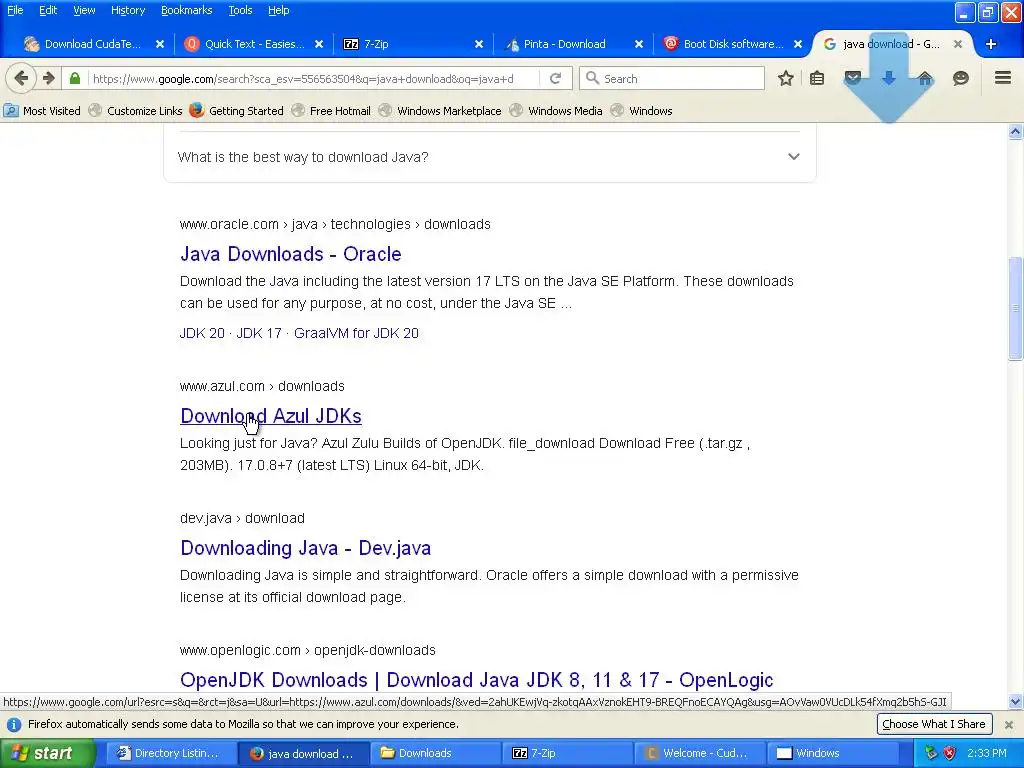Open the History menu
The image size is (1024, 768).
(x=127, y=10)
